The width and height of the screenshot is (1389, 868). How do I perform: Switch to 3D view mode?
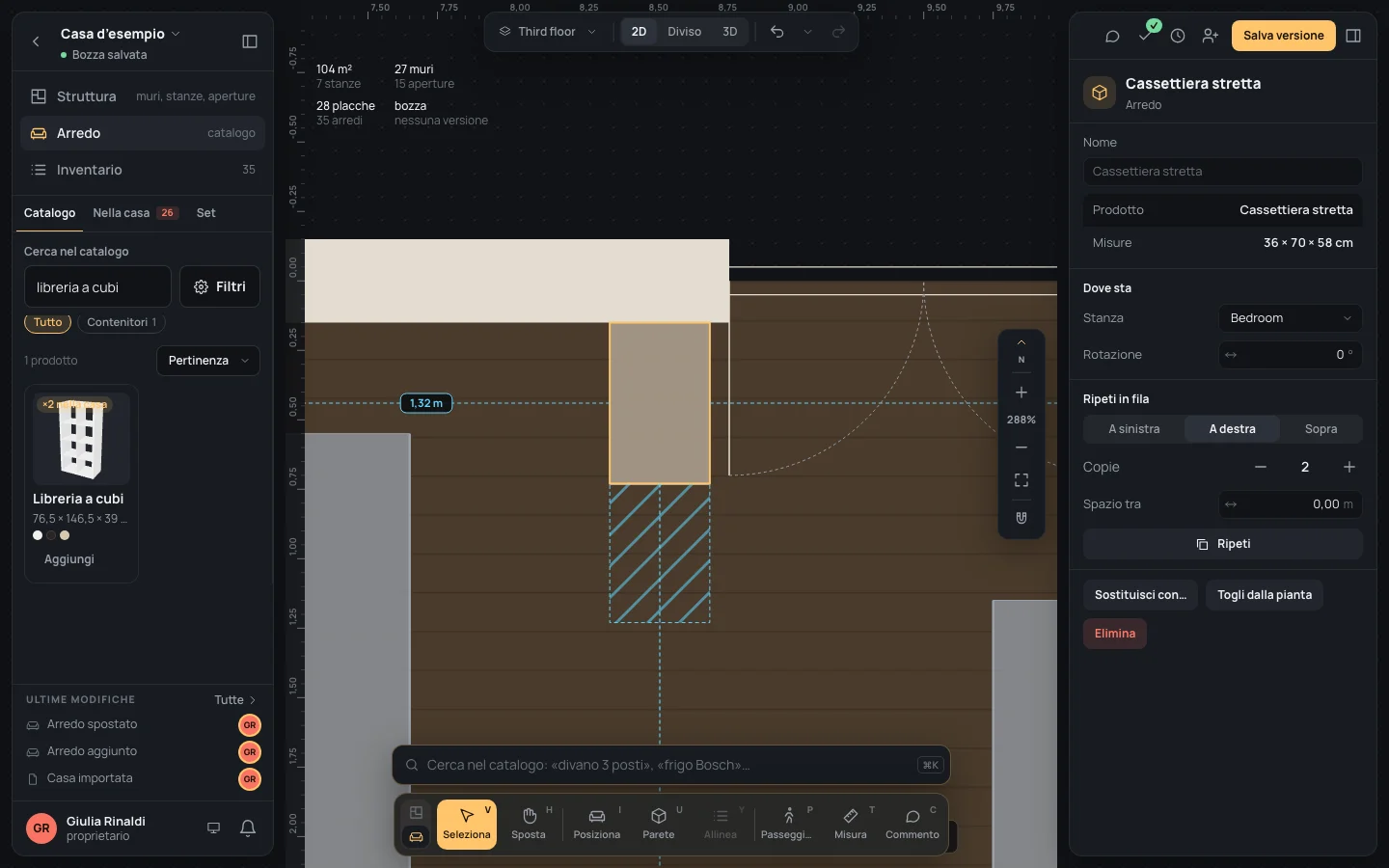[730, 32]
